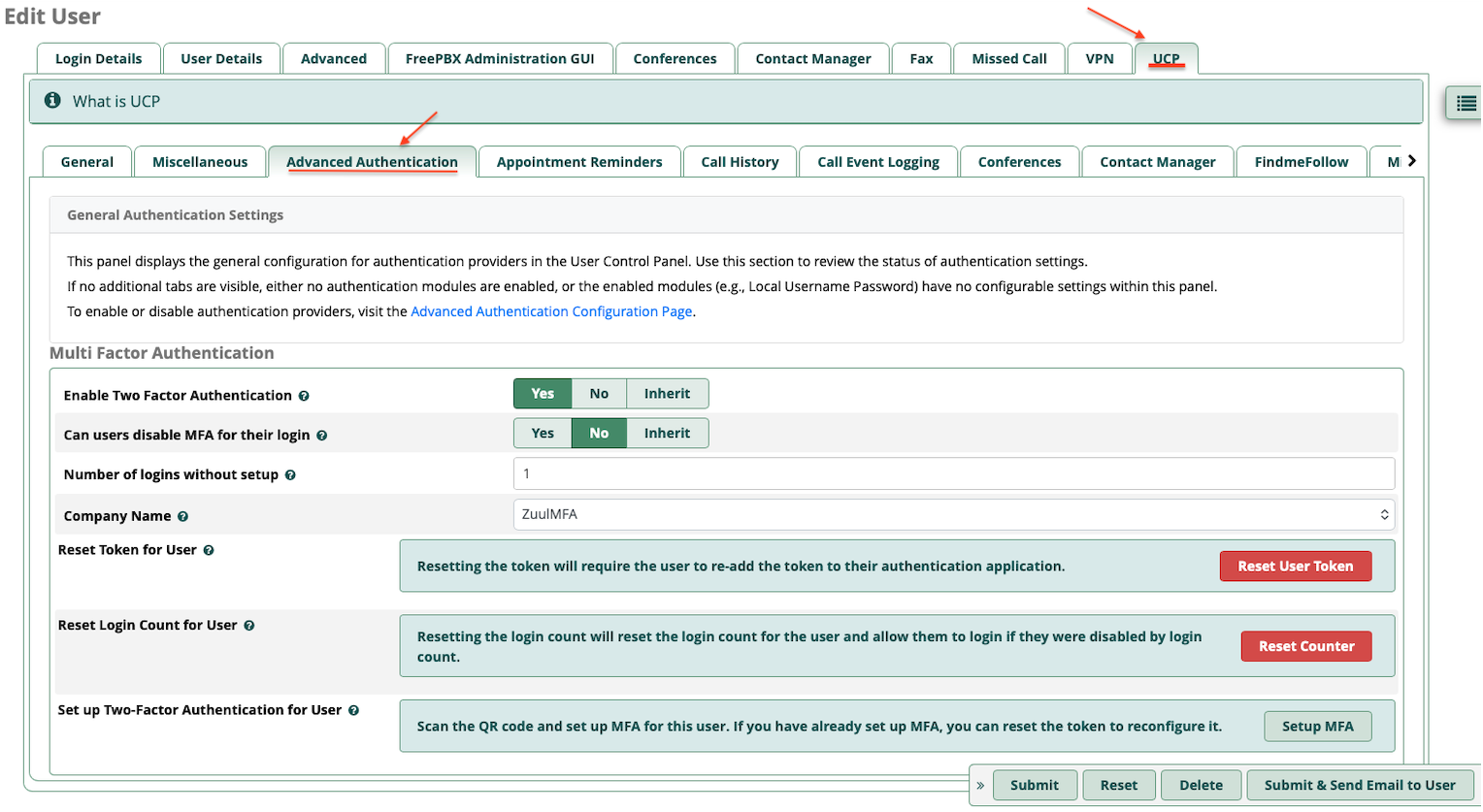Set Enable Two Factor Authentication to Inherit
The height and width of the screenshot is (812, 1483).
click(667, 394)
